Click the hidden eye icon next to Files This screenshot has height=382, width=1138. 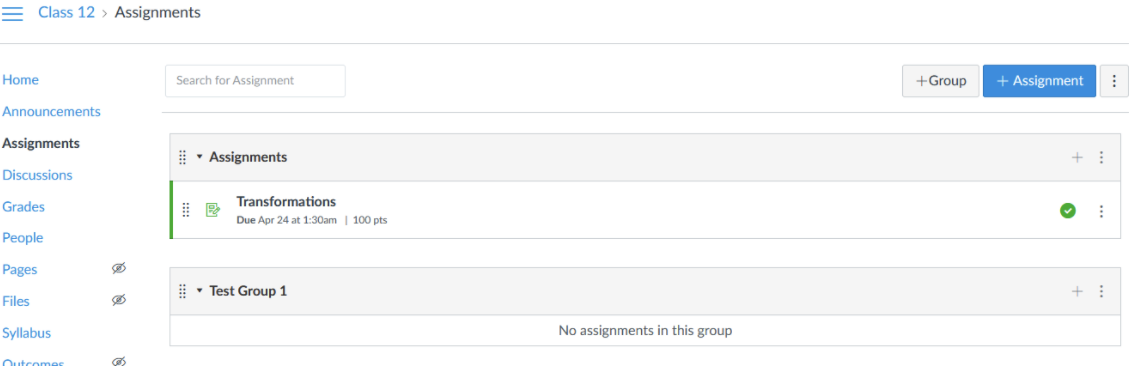point(119,300)
